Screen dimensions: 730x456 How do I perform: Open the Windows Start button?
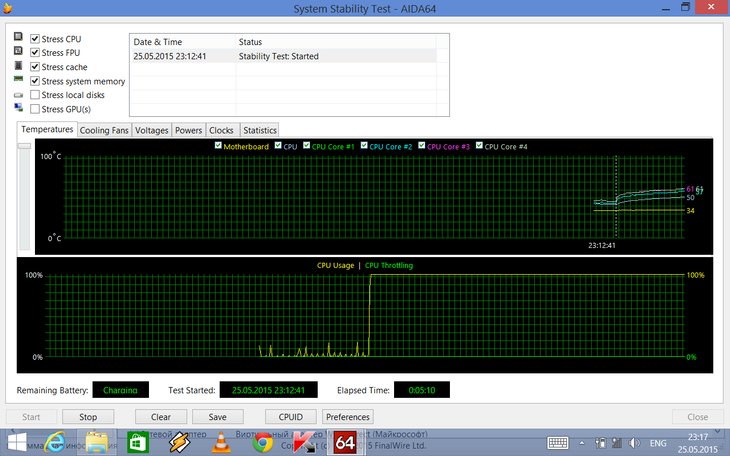pos(17,442)
